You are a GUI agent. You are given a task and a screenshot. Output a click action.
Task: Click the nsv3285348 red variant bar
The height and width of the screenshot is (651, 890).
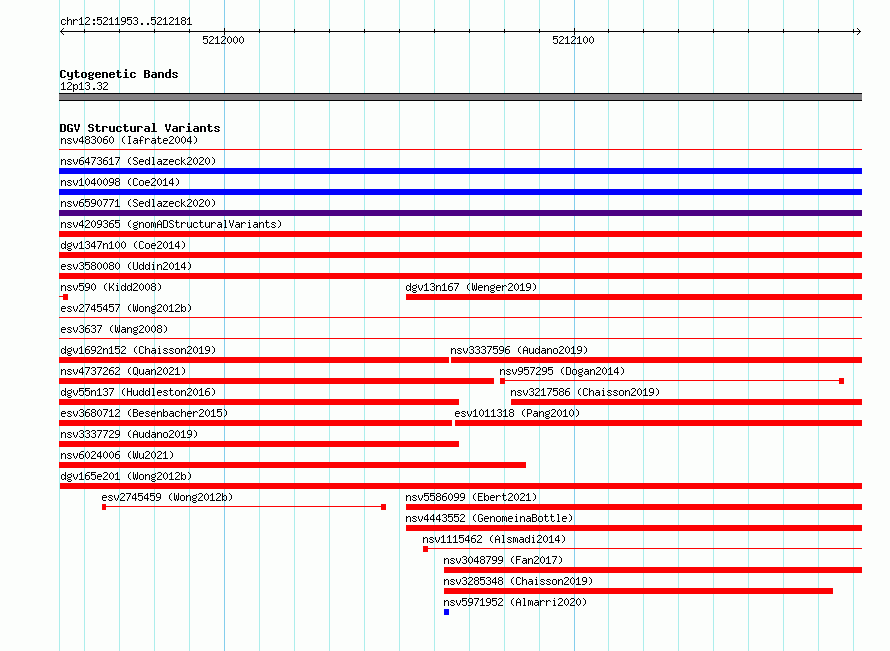(638, 591)
